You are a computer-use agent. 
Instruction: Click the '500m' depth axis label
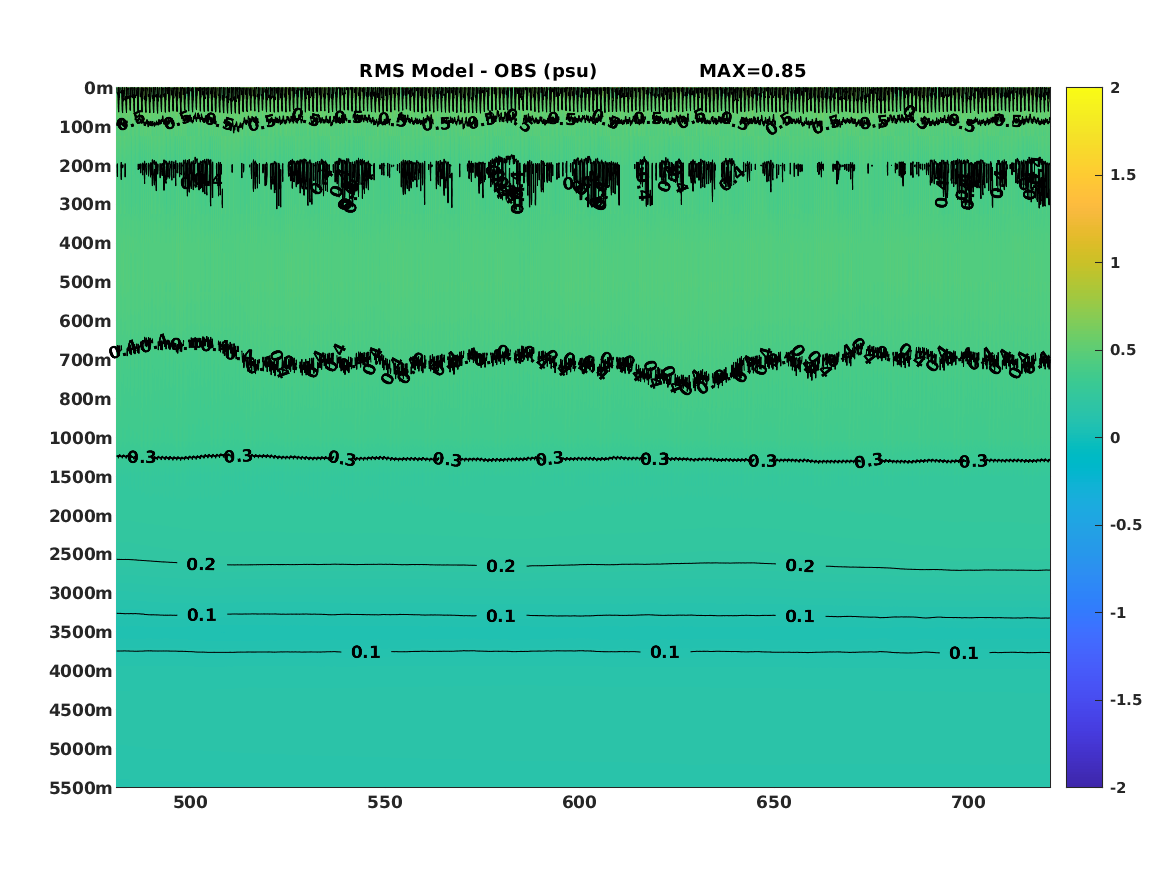[x=86, y=283]
